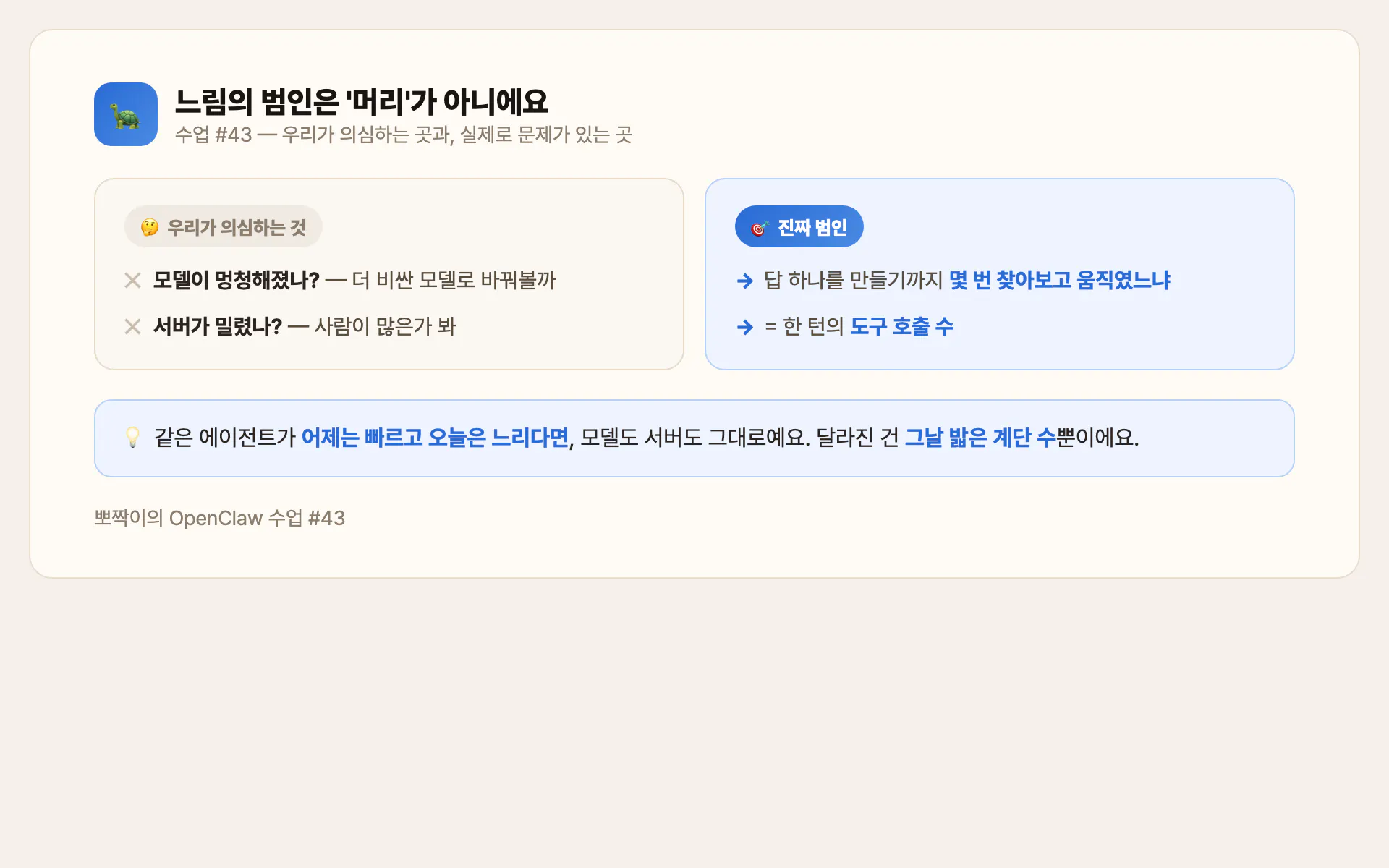Click the text = 한 턴의

(x=804, y=326)
